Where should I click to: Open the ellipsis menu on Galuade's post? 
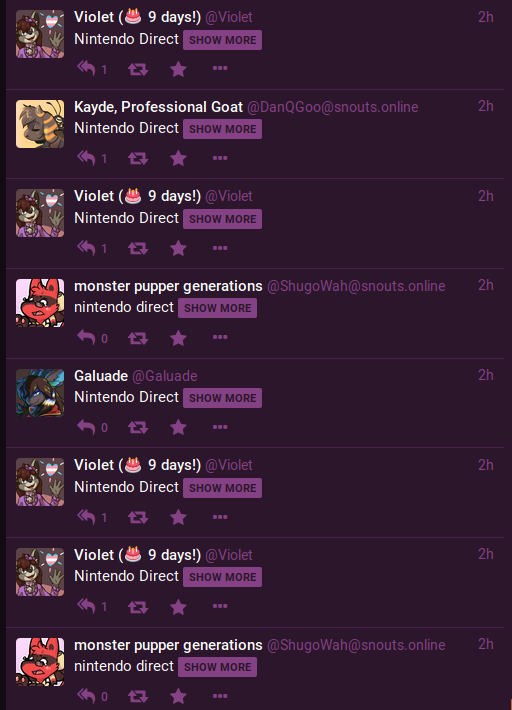coord(220,427)
